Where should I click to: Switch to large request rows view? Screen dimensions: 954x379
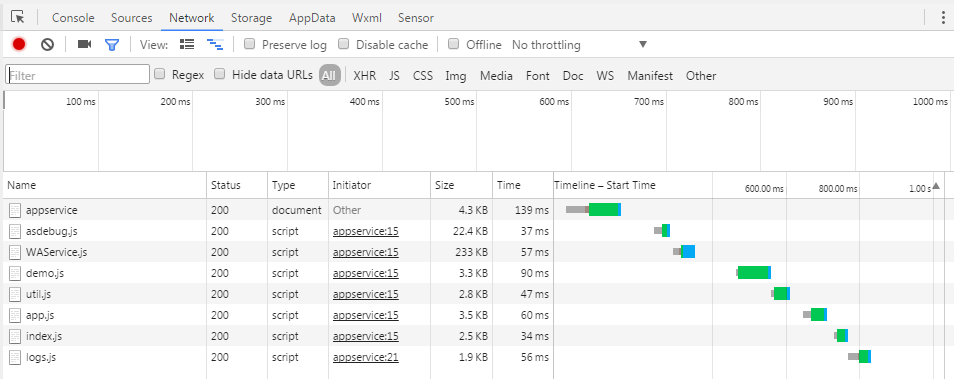(x=187, y=44)
